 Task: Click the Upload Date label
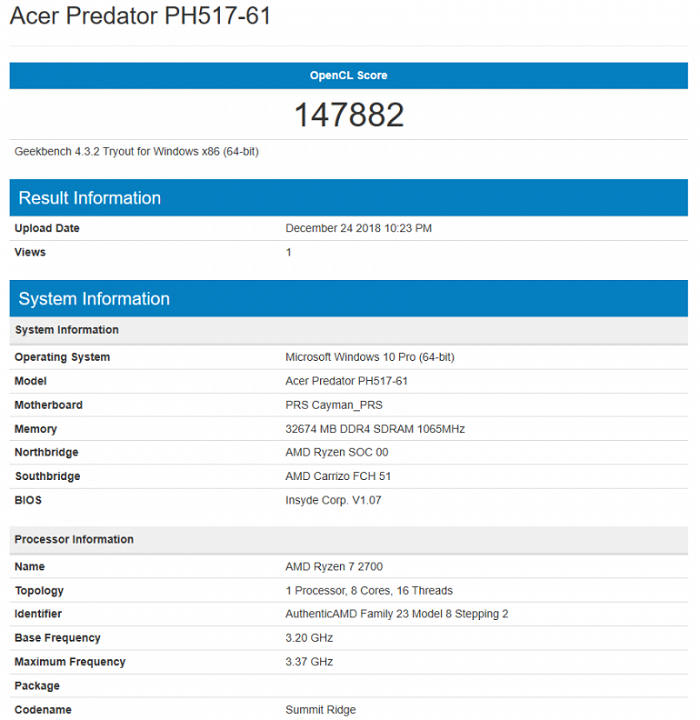[x=47, y=228]
